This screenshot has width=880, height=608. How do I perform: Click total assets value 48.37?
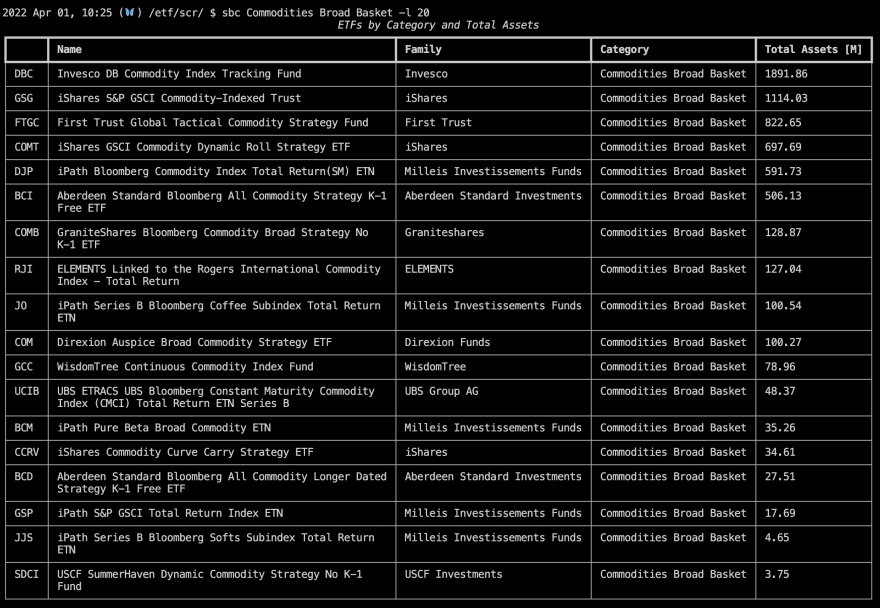click(x=780, y=391)
